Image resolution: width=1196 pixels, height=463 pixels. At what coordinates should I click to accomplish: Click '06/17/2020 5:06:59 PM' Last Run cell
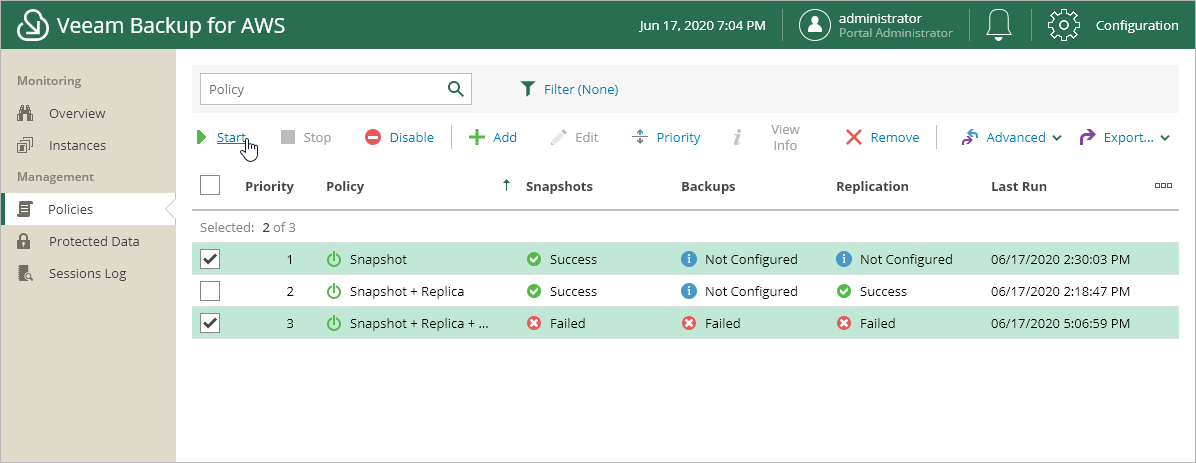click(1060, 323)
